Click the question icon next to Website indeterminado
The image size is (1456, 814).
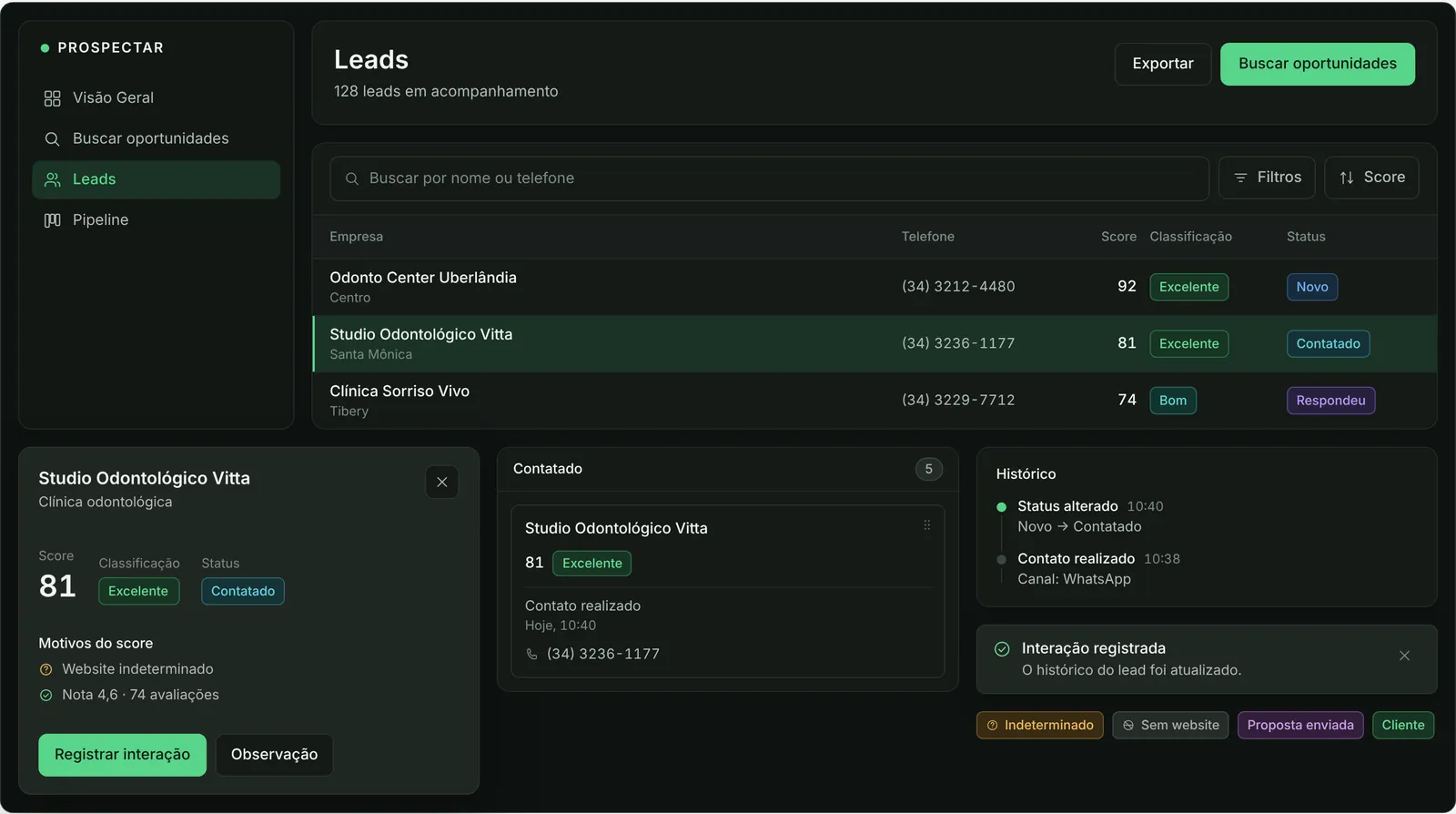[45, 669]
